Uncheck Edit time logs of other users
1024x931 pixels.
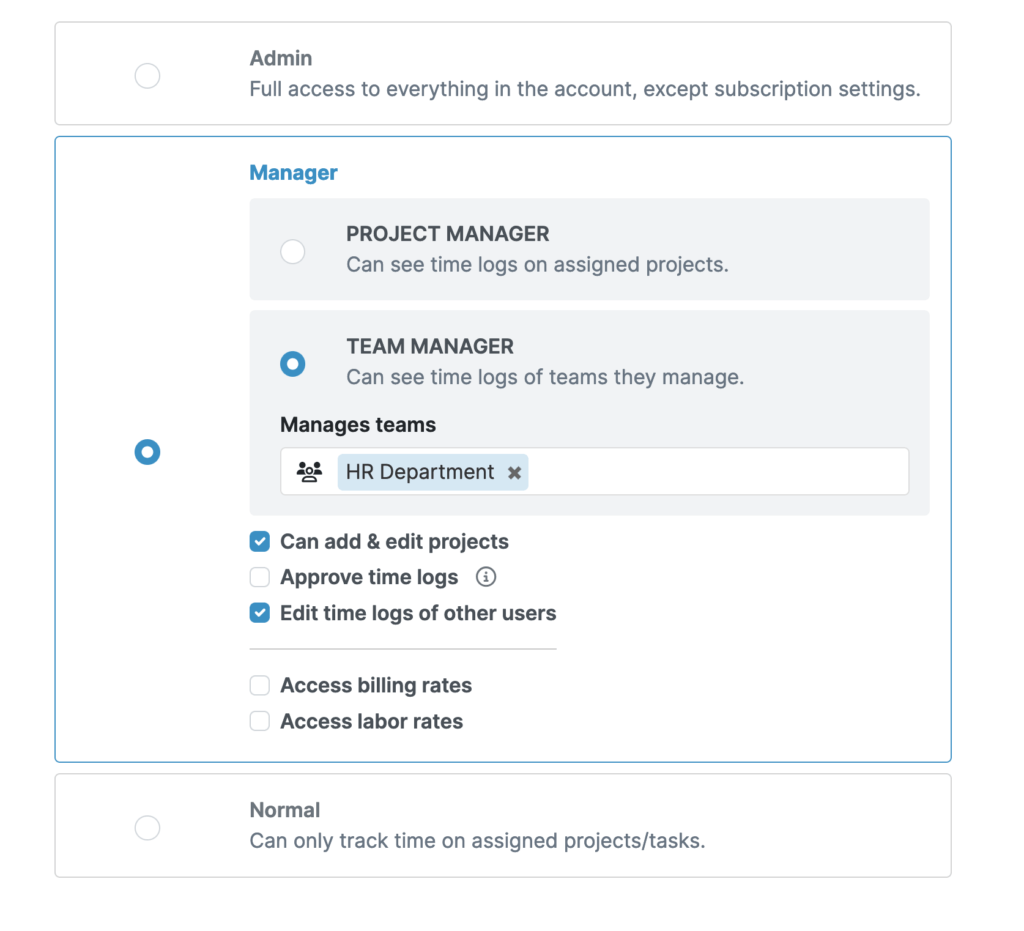[x=260, y=613]
